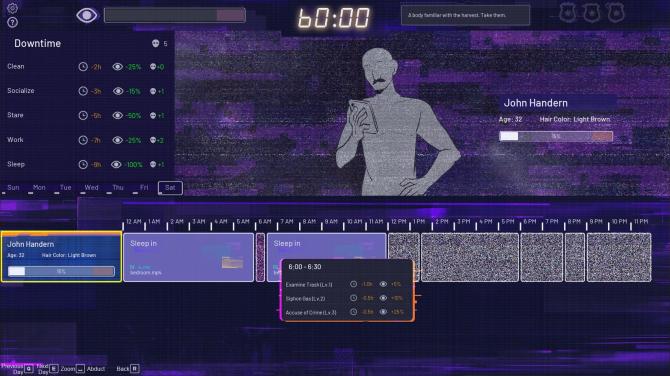The width and height of the screenshot is (670, 376).
Task: Click the skull icon in Socialize row
Action: click(x=153, y=91)
